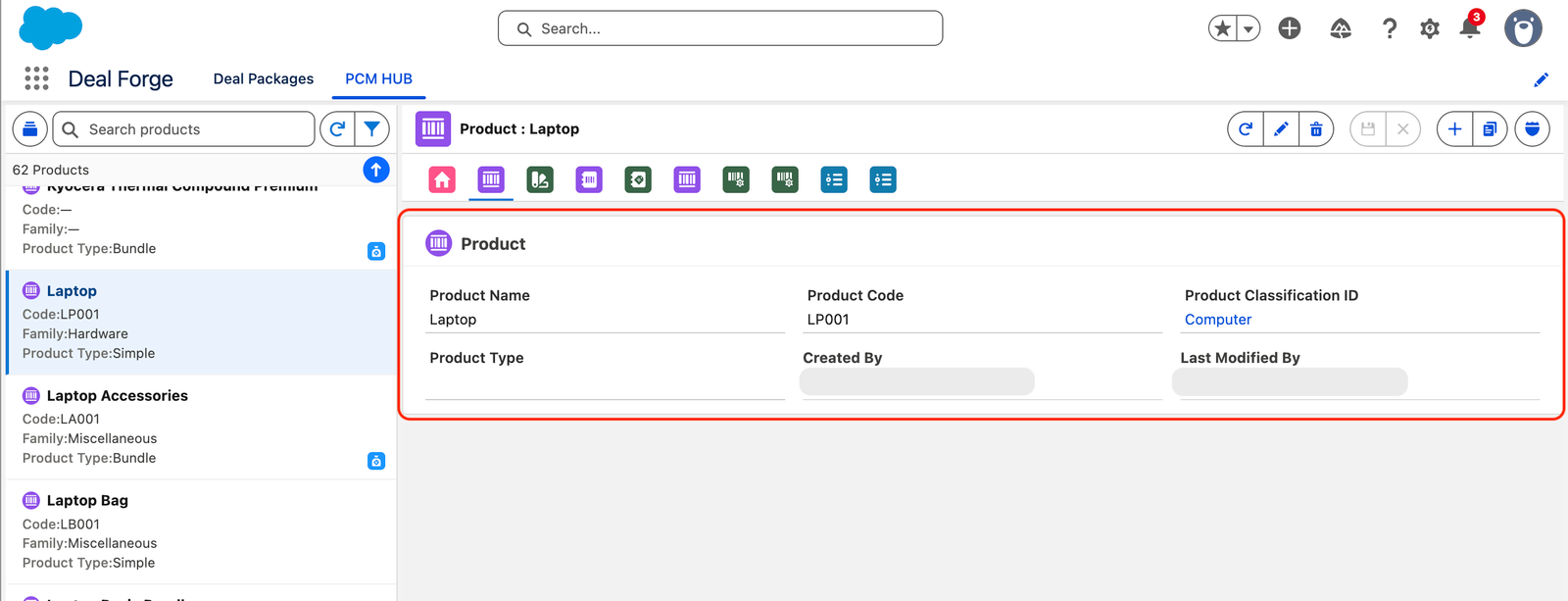Open the Global Actions plus menu
1568x601 pixels.
coord(1290,28)
